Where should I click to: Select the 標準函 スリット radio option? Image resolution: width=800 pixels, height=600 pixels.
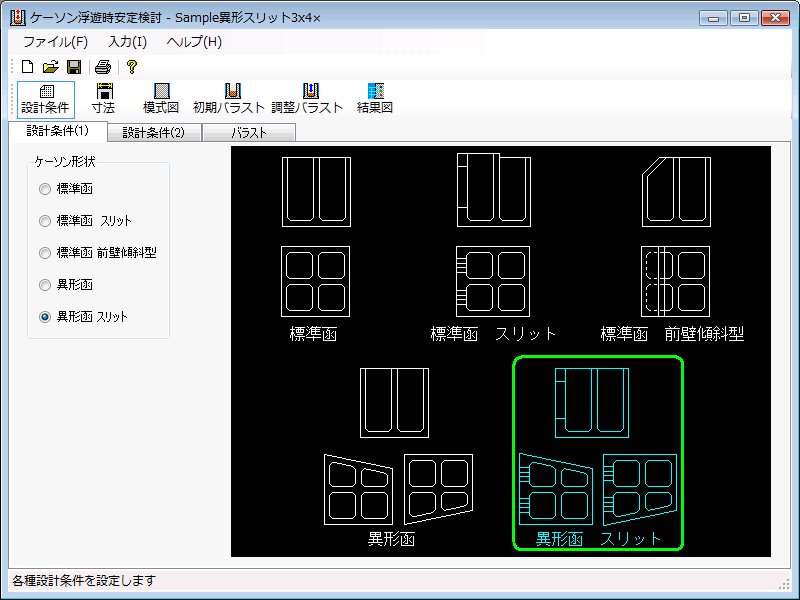click(44, 221)
